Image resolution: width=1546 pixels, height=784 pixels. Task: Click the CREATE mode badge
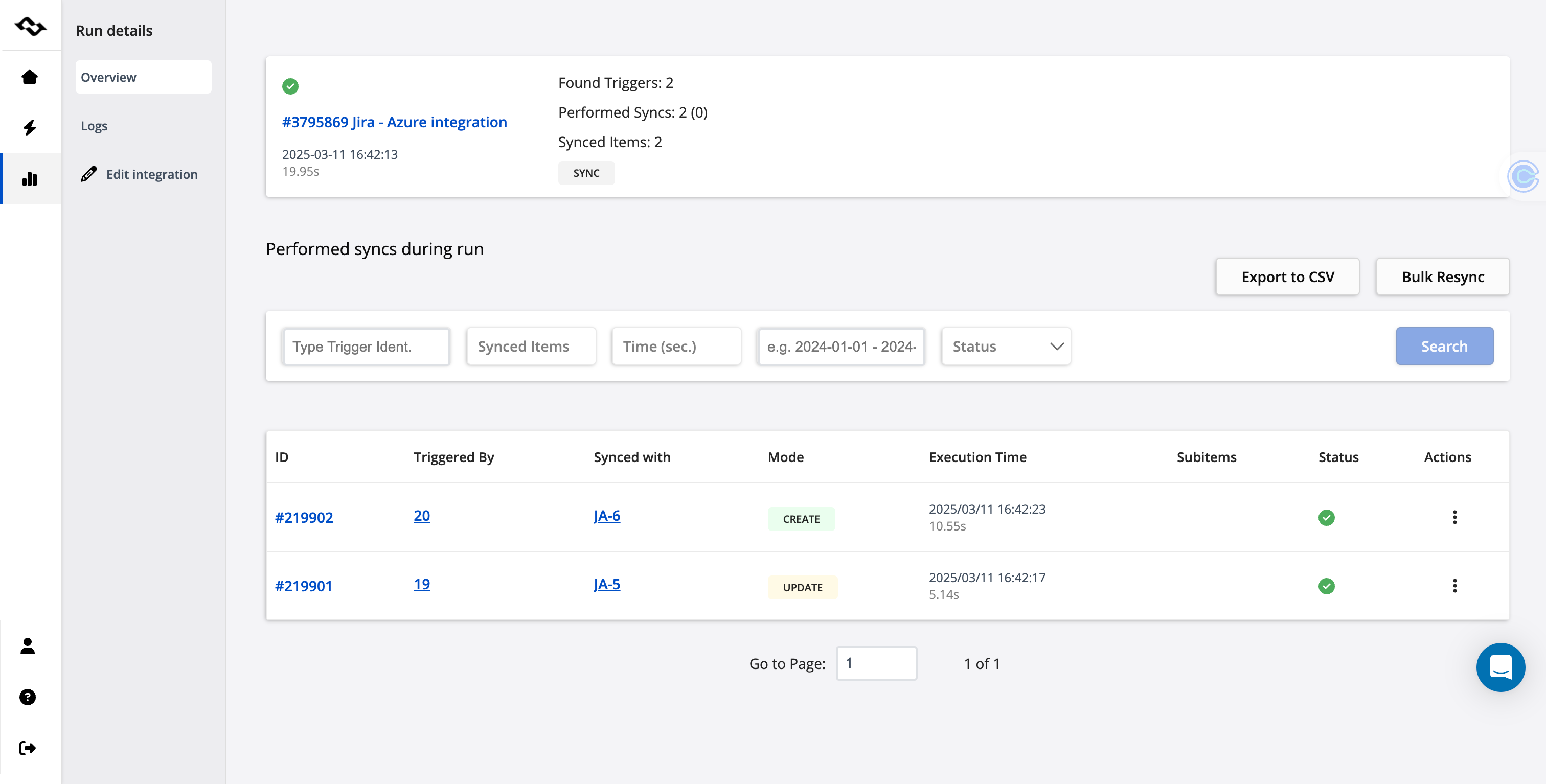[801, 519]
